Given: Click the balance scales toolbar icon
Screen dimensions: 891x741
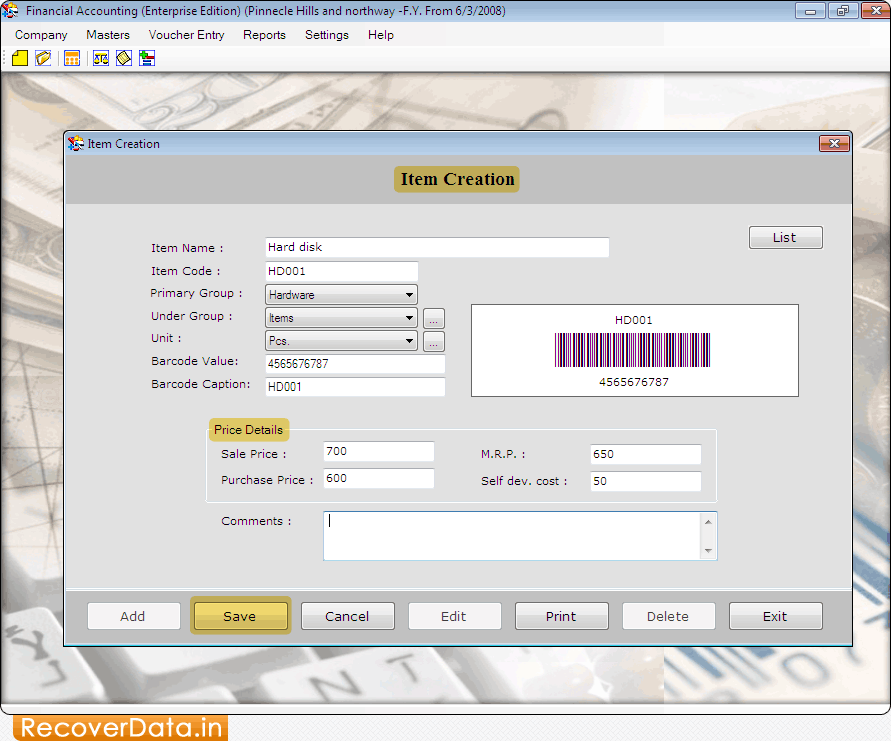Looking at the screenshot, I should pos(101,58).
